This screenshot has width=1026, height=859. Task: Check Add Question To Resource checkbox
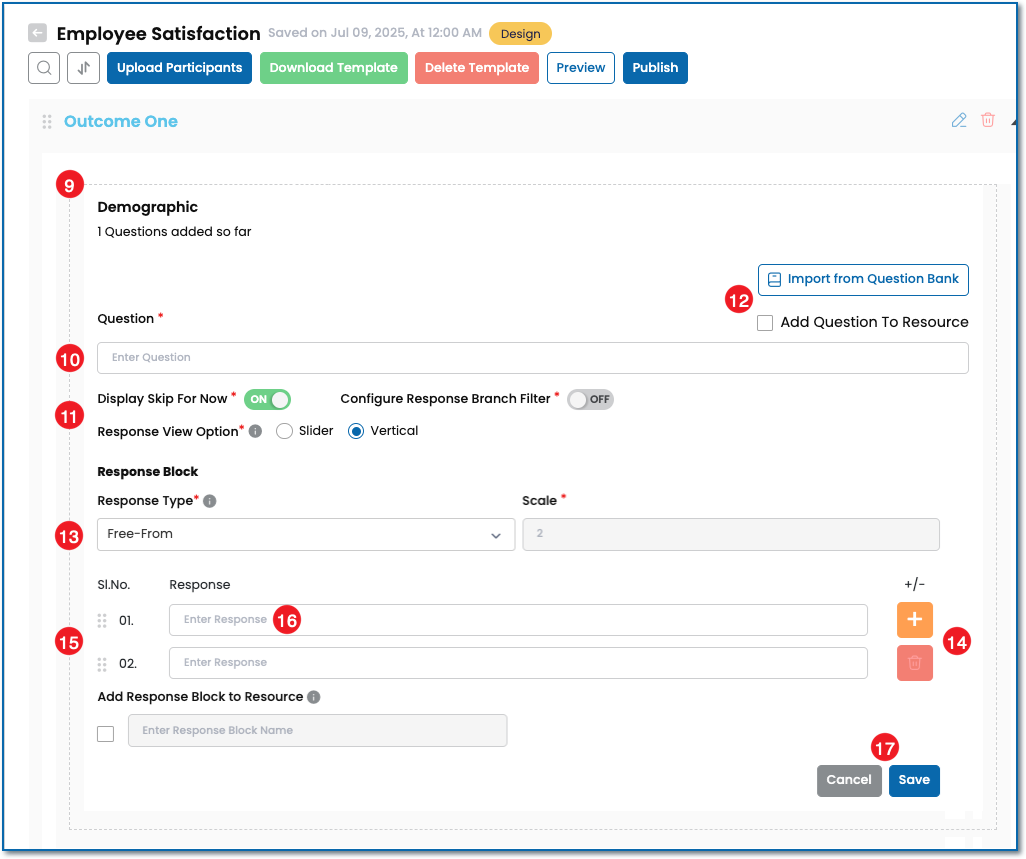[765, 323]
